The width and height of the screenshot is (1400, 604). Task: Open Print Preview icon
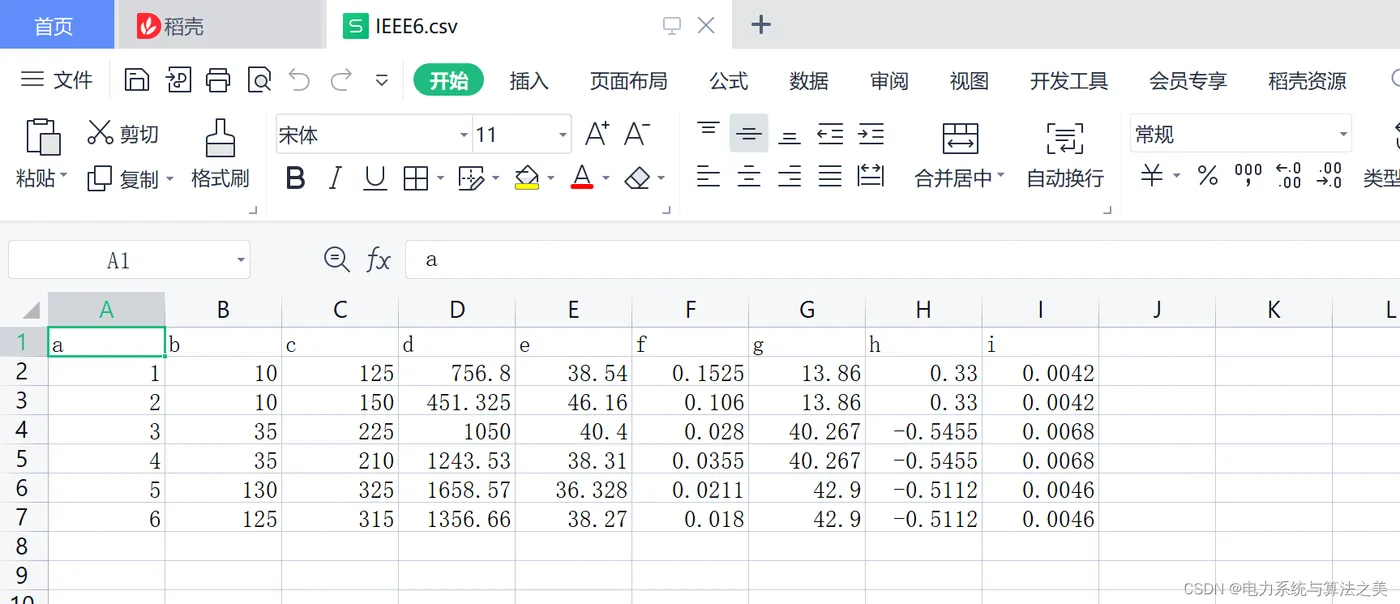[x=259, y=80]
